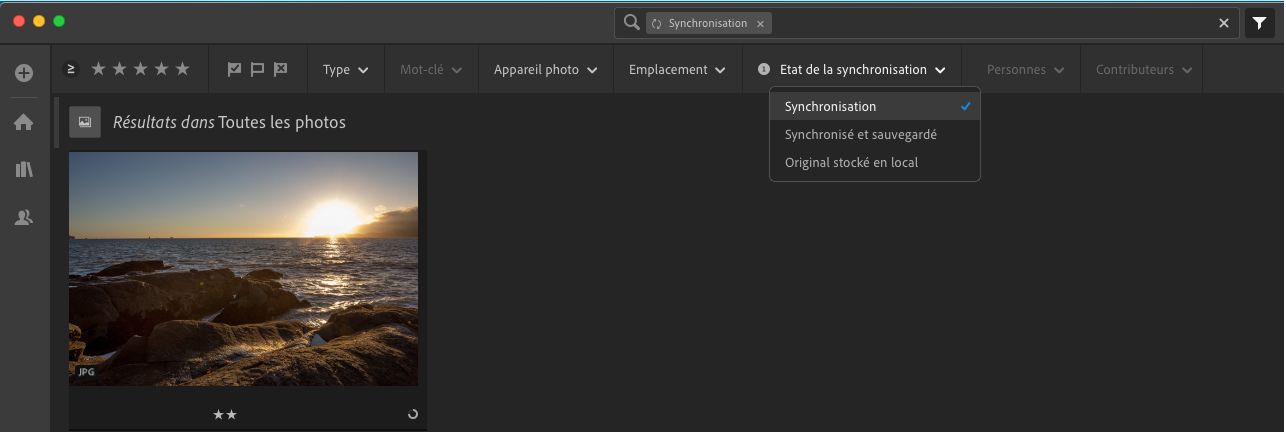Set rating filter to three stars
This screenshot has height=432, width=1286.
click(140, 69)
